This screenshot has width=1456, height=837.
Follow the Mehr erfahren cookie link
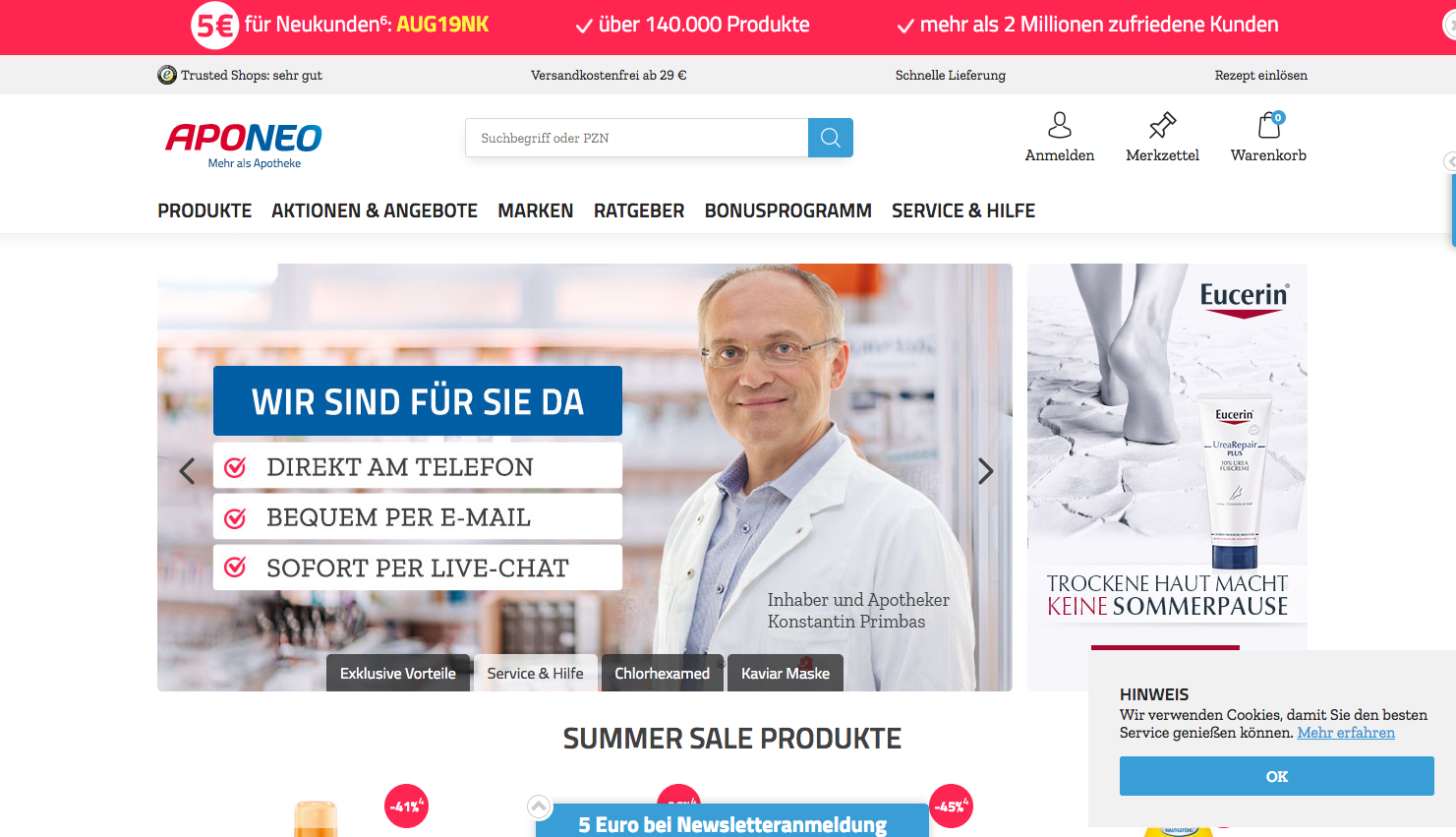click(1346, 733)
